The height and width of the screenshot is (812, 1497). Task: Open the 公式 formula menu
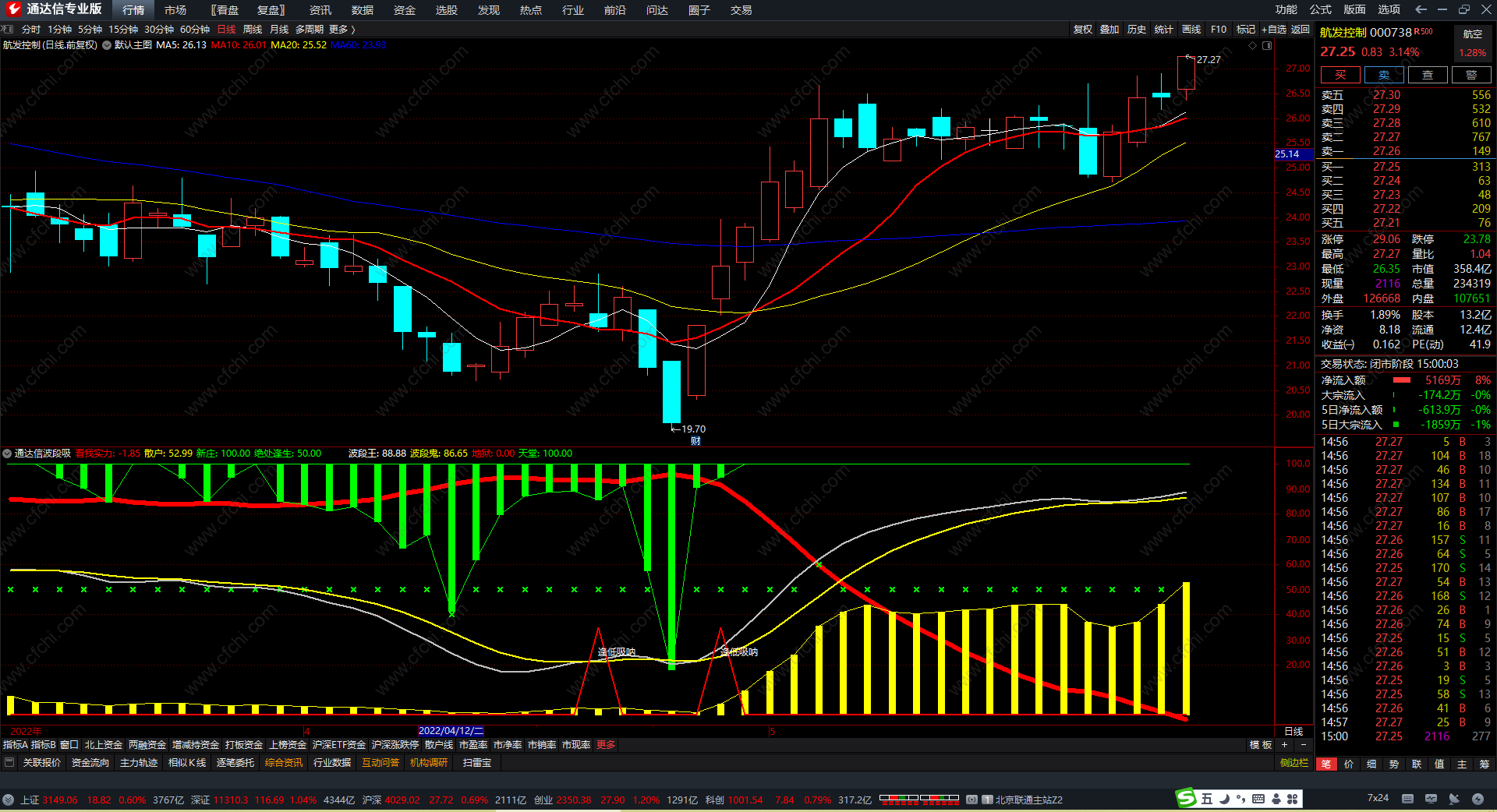coord(1321,9)
